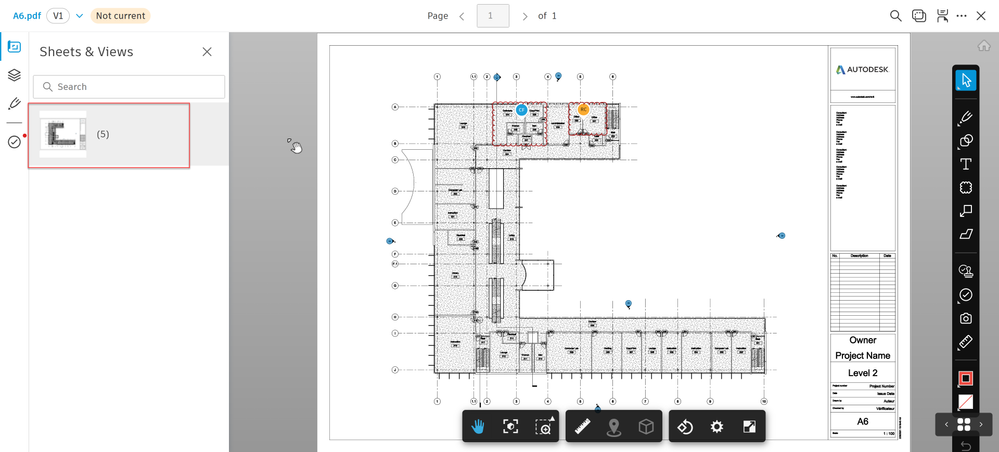
Task: Pick the camera snapshot tool
Action: 966,318
